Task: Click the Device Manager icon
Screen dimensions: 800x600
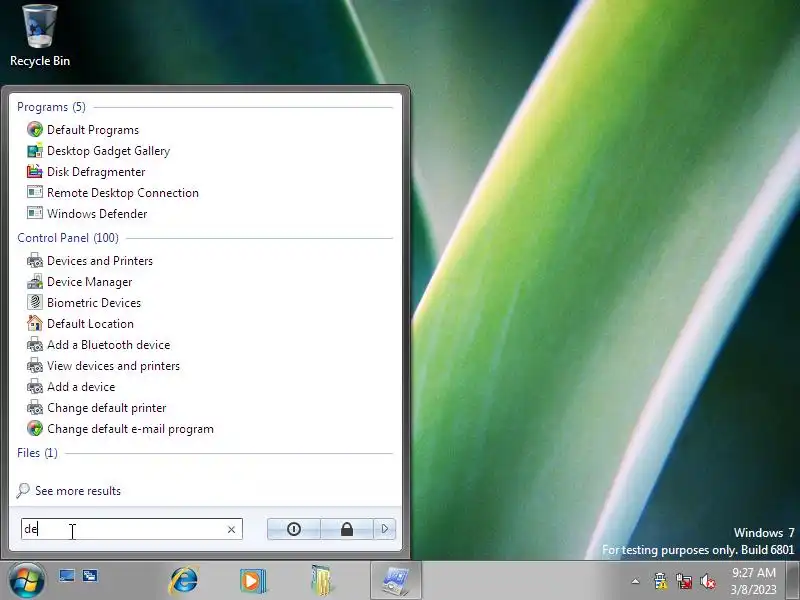Action: point(35,281)
